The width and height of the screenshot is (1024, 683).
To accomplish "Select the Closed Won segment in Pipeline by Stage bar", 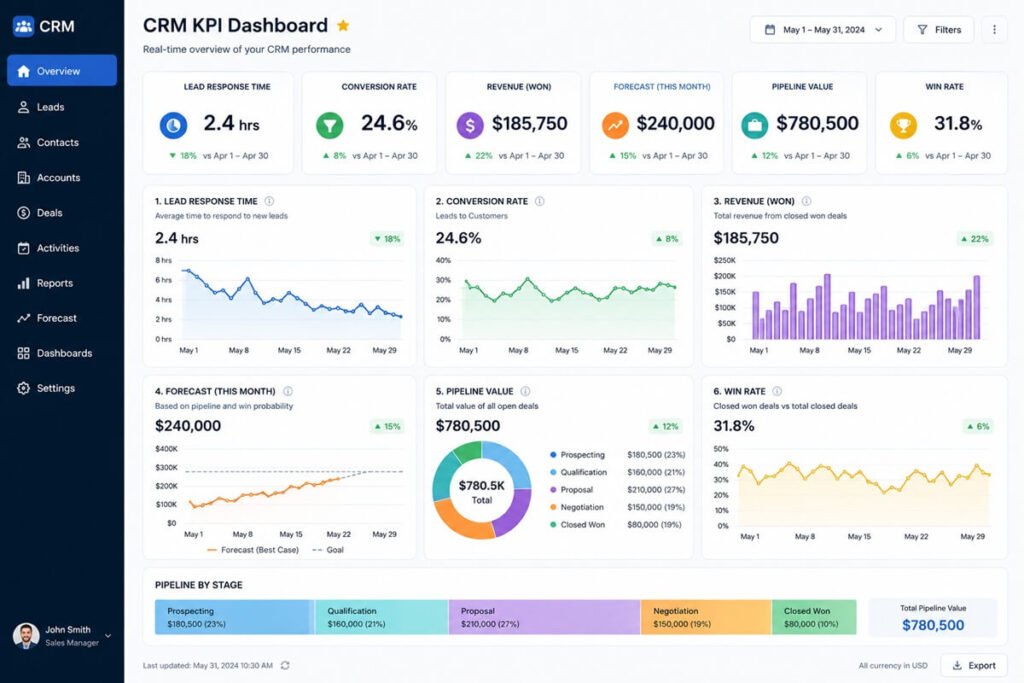I will point(814,617).
